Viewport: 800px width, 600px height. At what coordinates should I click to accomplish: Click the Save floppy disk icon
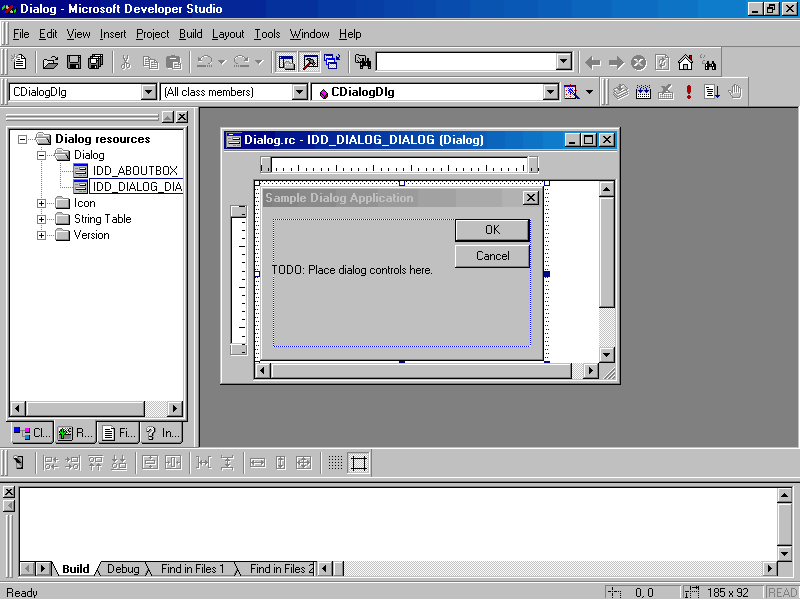[x=73, y=62]
